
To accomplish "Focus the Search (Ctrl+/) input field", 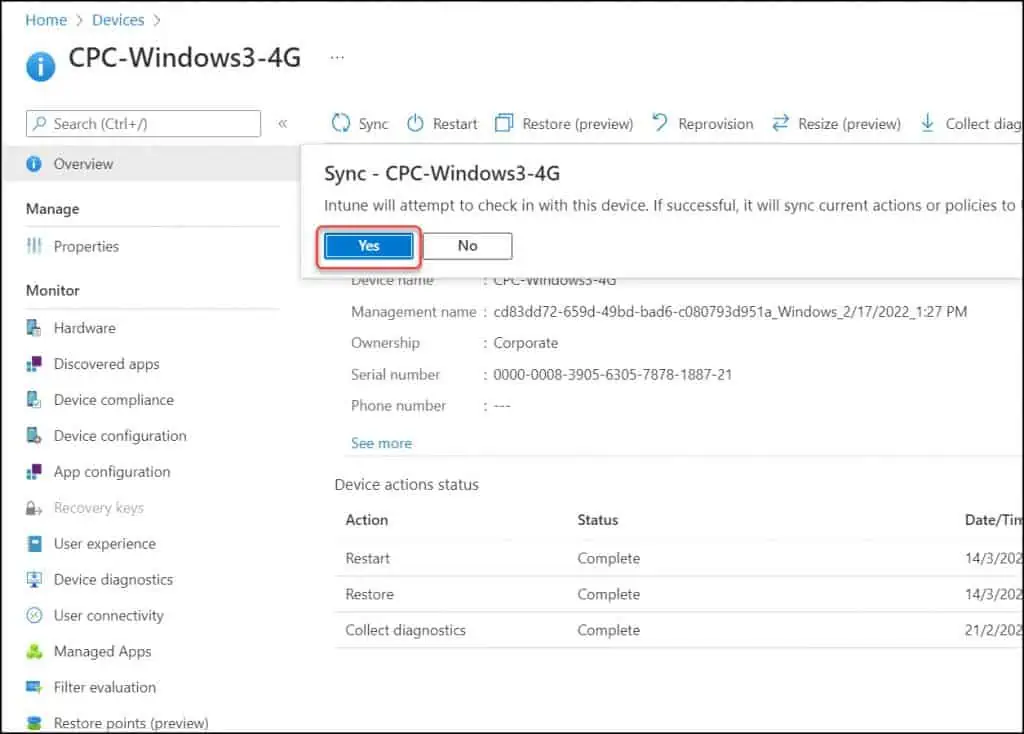I will point(144,123).
